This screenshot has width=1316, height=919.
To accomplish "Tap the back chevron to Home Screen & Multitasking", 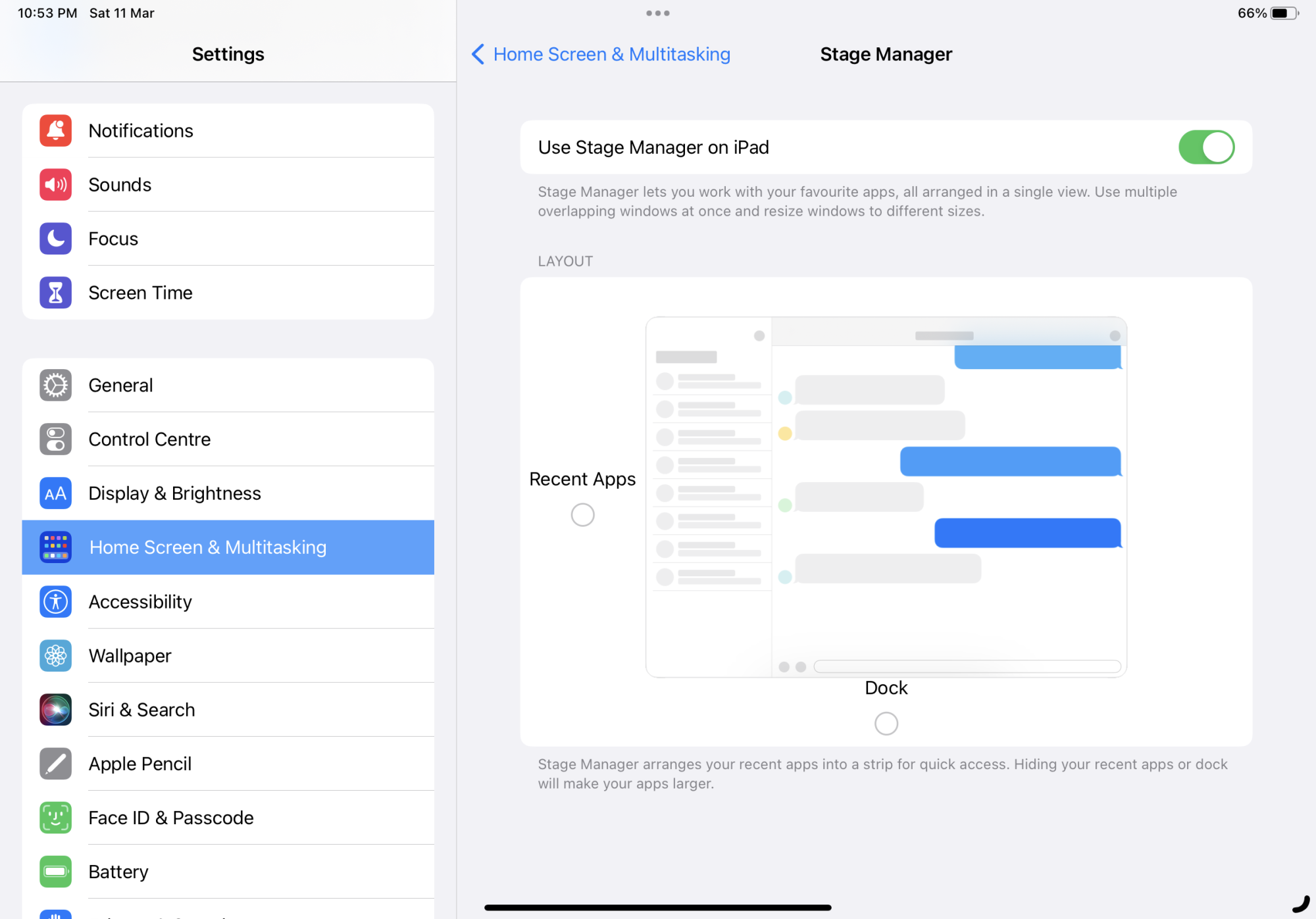I will [x=478, y=54].
